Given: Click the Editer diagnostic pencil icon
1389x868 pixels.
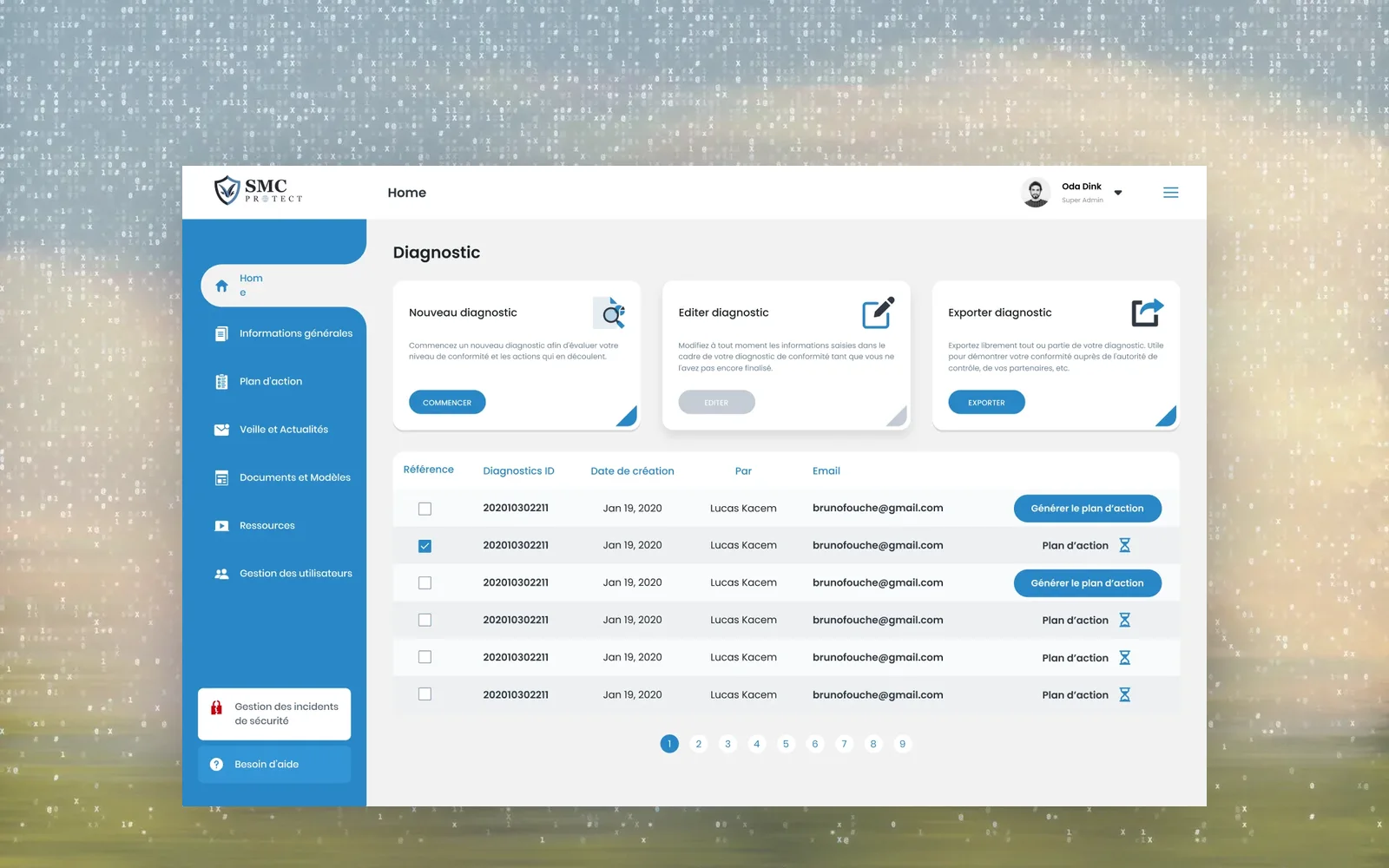Looking at the screenshot, I should point(879,312).
